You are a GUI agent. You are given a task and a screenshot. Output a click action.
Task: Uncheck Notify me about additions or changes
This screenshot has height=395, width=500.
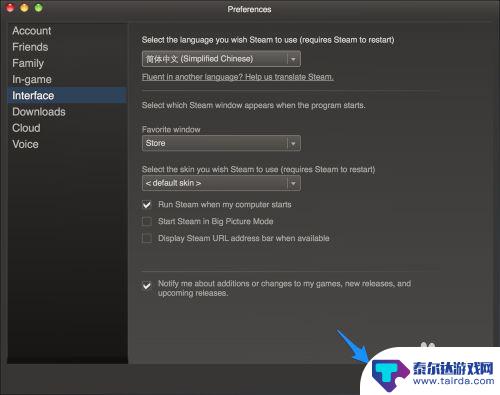pyautogui.click(x=147, y=286)
